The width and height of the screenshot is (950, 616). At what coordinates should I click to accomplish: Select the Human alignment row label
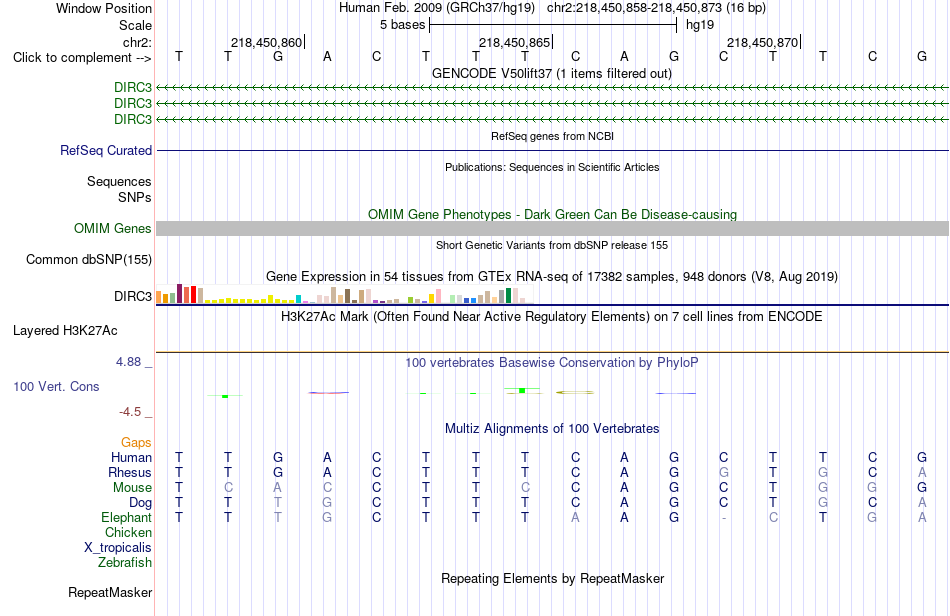(131, 457)
